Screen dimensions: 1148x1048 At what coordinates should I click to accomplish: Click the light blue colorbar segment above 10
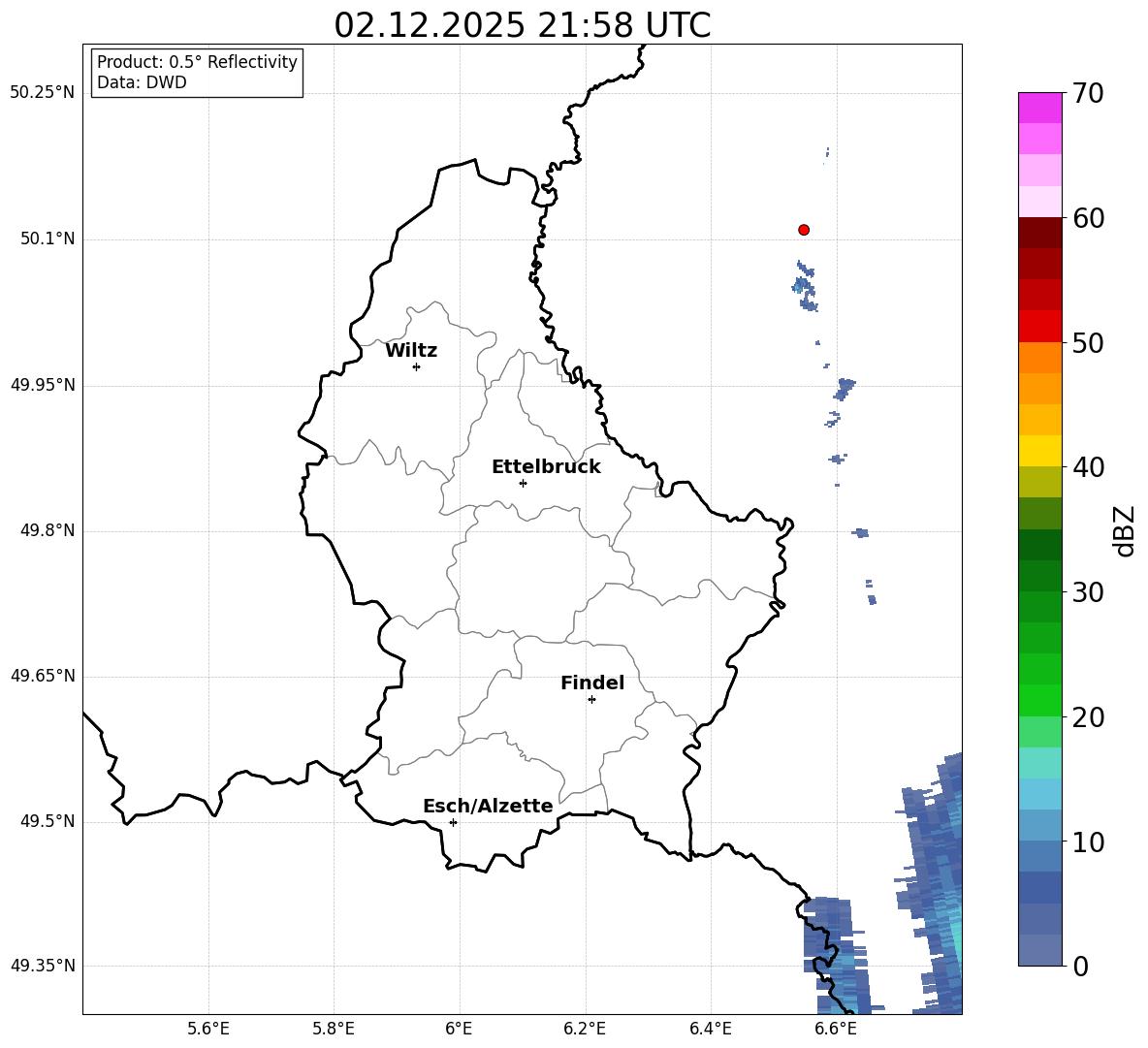pos(1040,825)
